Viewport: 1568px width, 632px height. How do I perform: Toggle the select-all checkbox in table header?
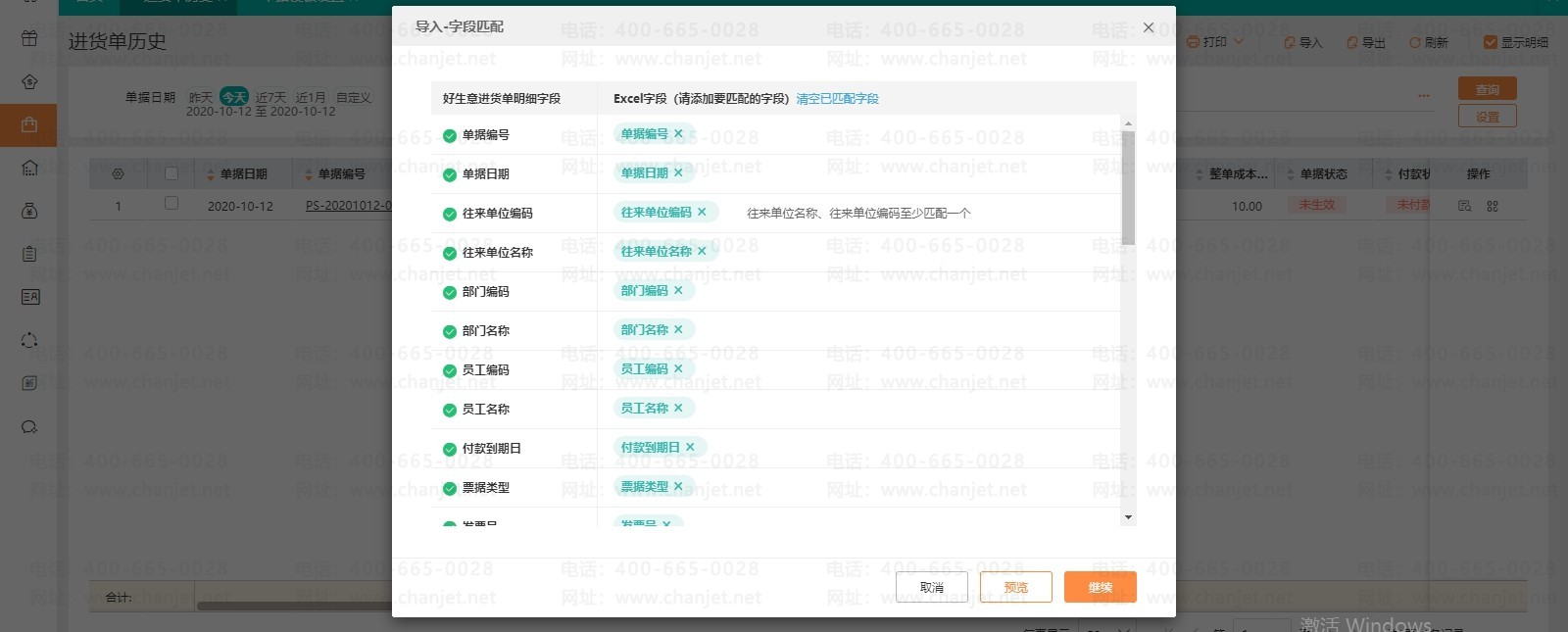coord(171,173)
